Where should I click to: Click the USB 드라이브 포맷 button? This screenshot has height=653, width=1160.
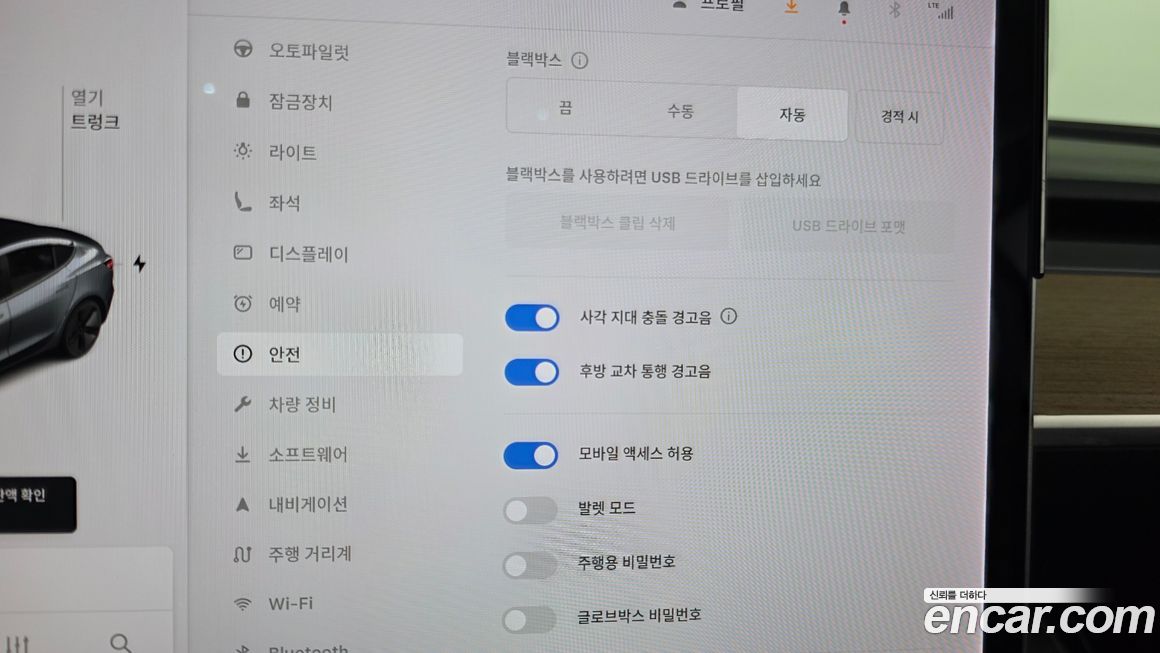click(849, 226)
